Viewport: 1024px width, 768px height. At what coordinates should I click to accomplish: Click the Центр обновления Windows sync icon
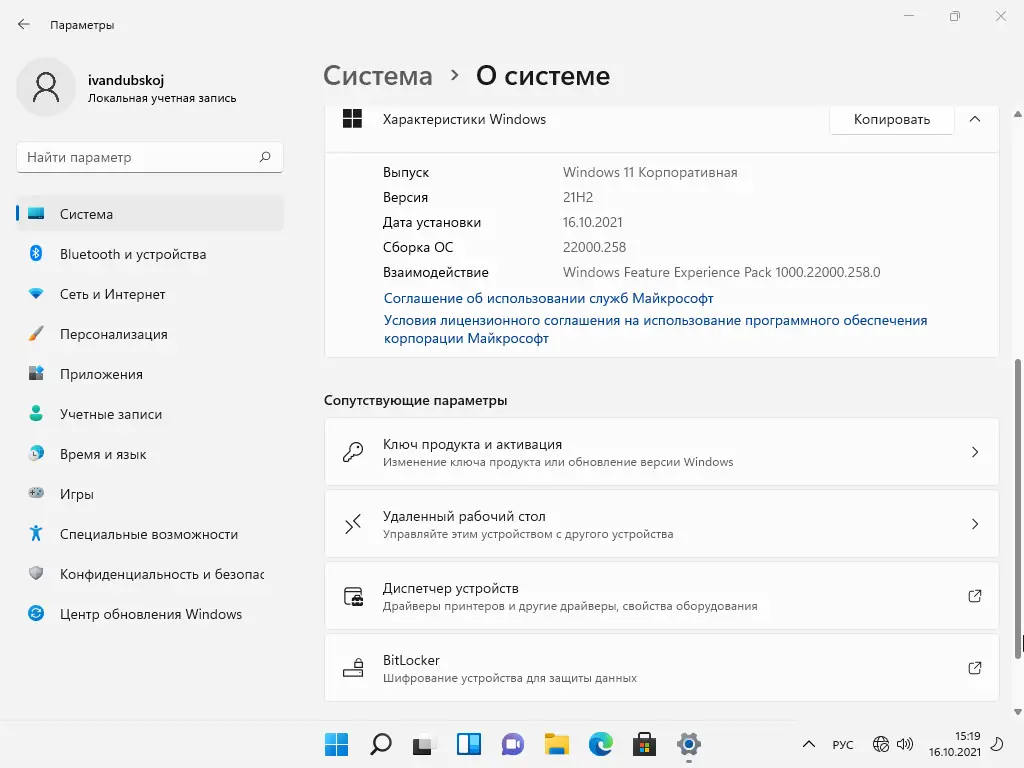pos(36,614)
